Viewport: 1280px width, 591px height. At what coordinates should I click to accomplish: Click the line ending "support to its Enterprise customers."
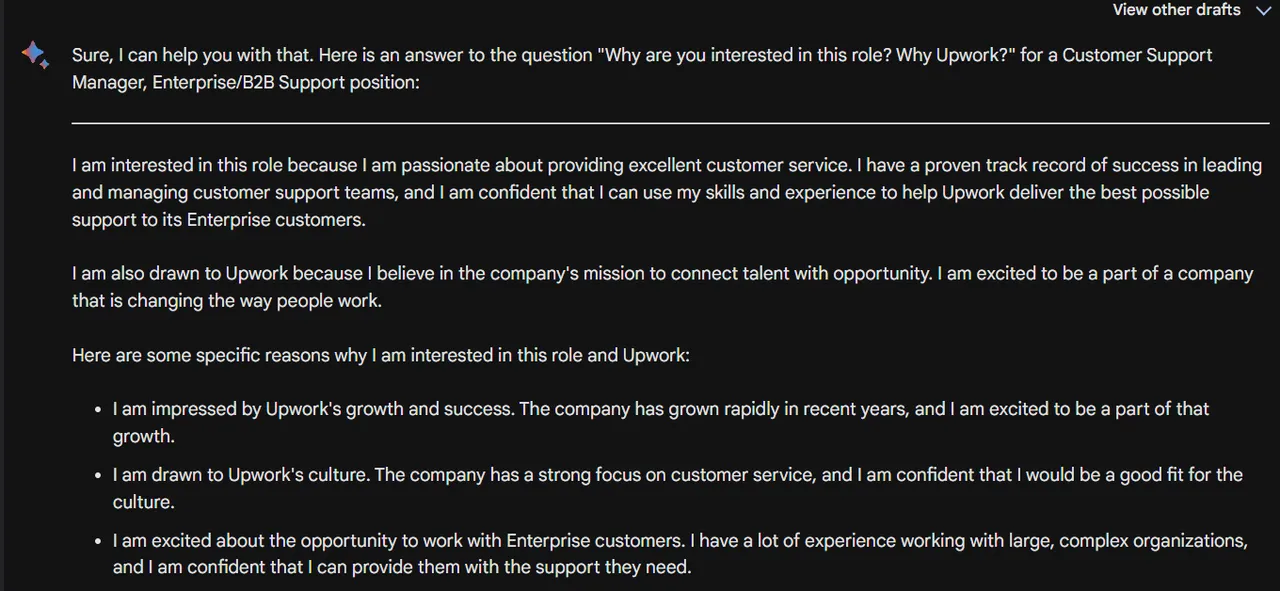click(219, 219)
